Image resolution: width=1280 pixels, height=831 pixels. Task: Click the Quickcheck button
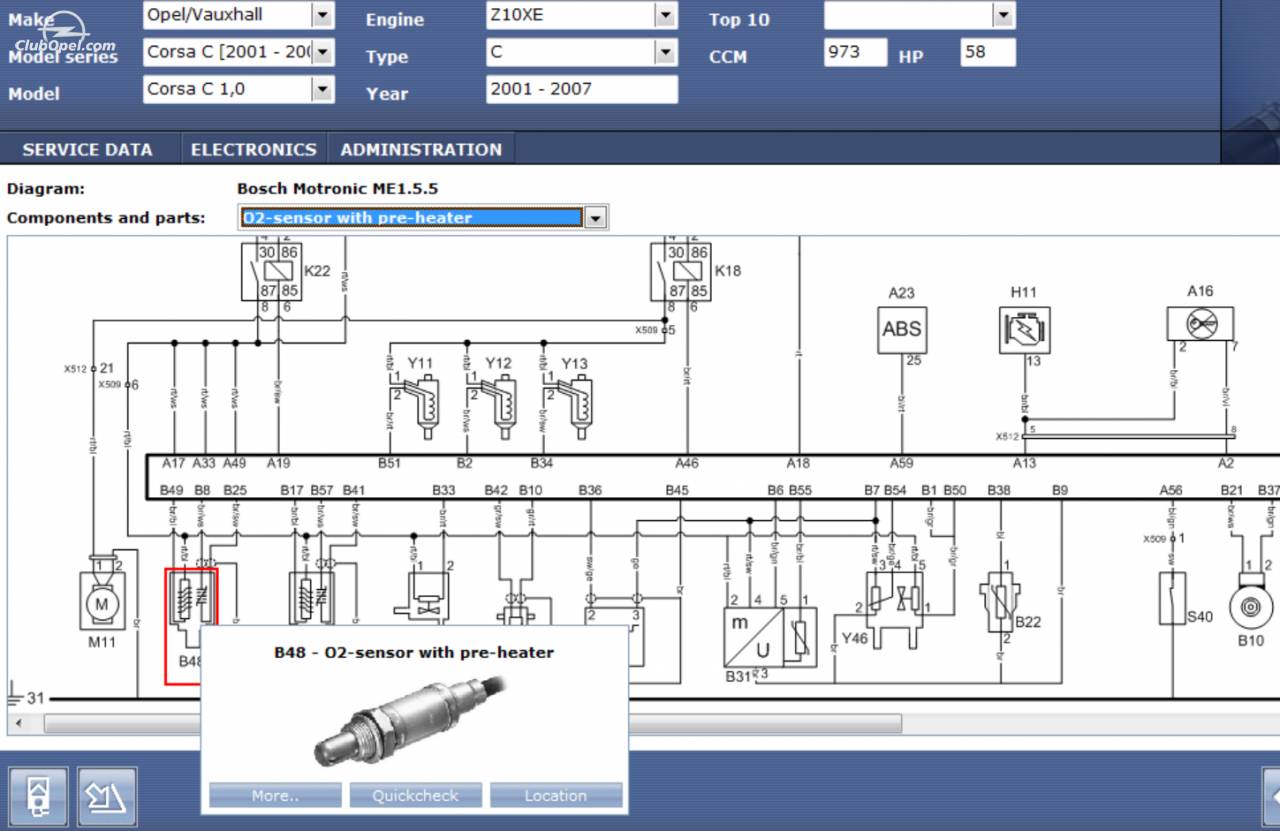[415, 796]
